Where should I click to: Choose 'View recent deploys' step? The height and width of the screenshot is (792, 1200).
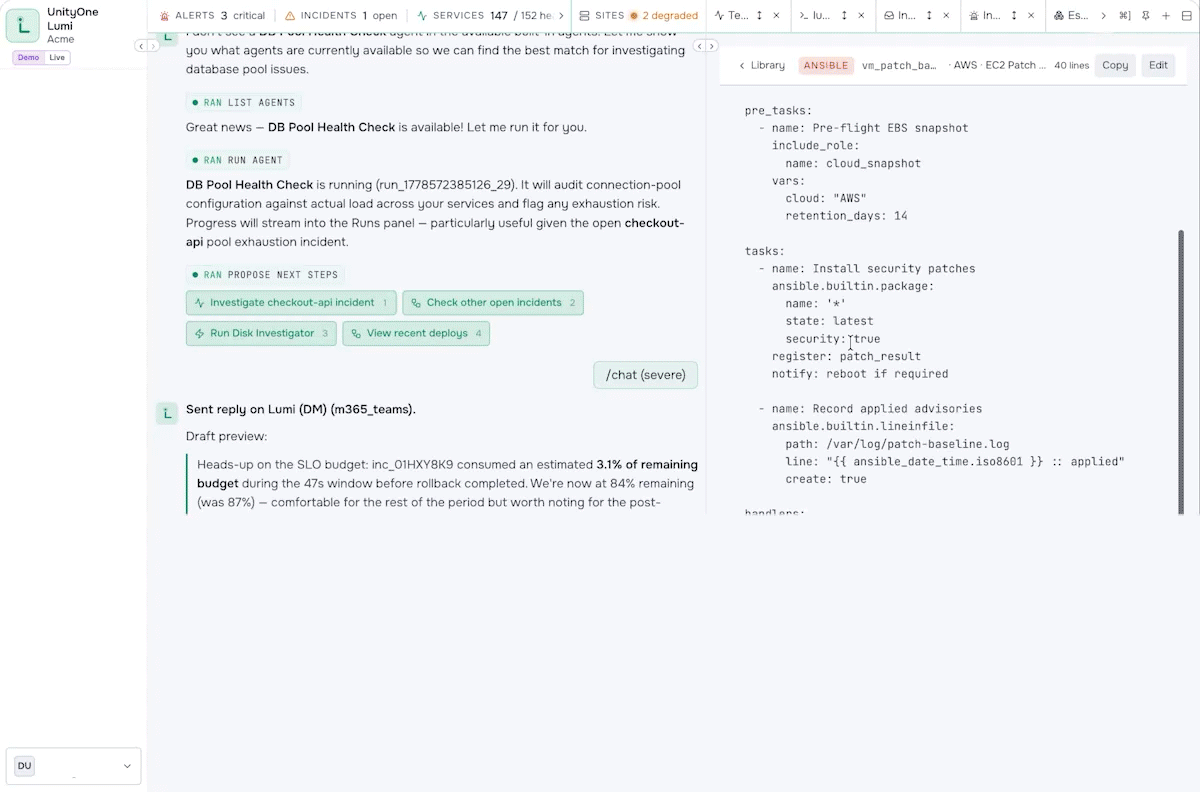point(416,333)
